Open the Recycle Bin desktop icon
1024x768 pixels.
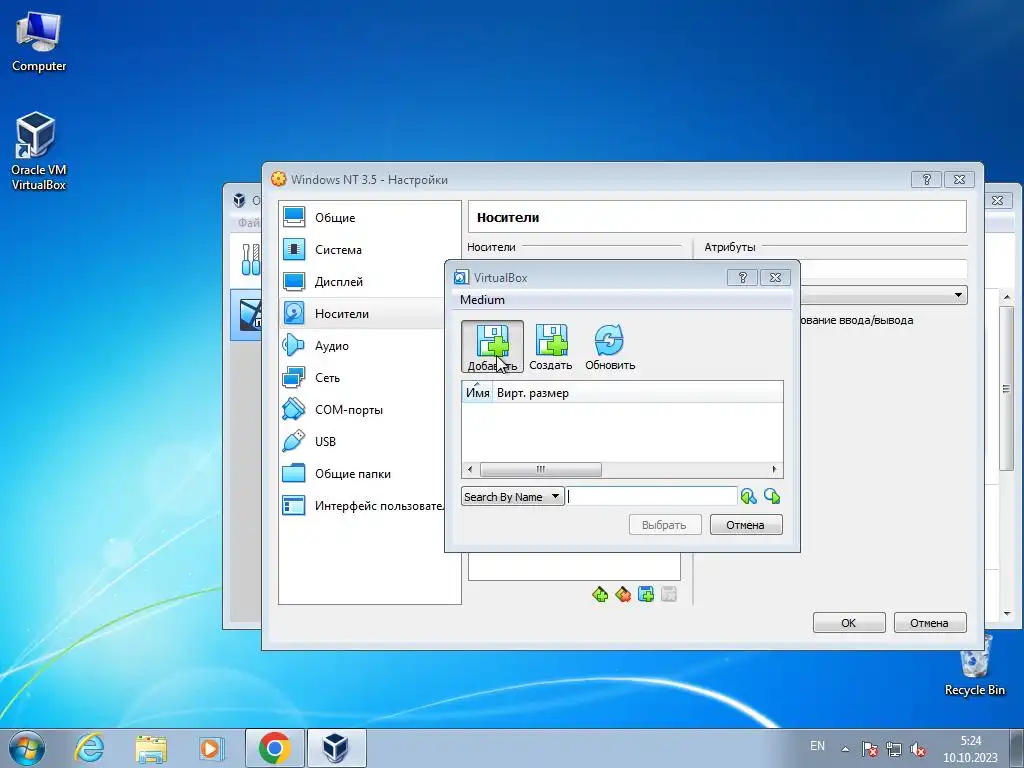click(x=975, y=666)
